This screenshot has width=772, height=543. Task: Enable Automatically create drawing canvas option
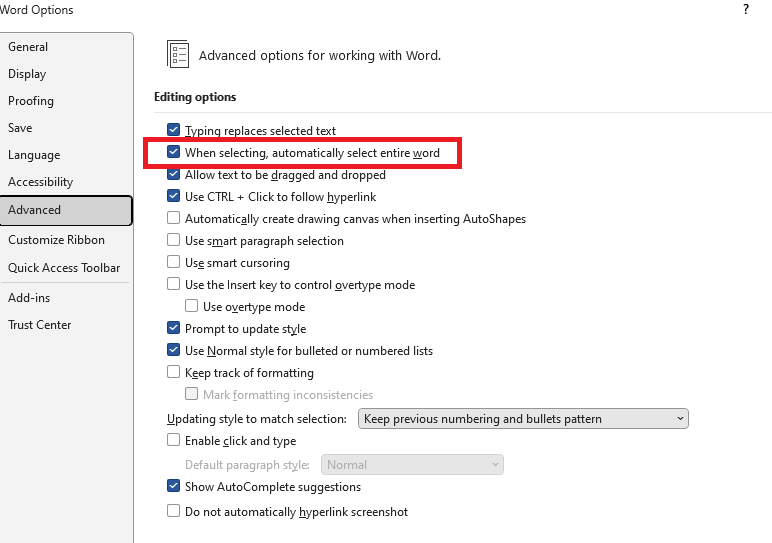pos(174,219)
